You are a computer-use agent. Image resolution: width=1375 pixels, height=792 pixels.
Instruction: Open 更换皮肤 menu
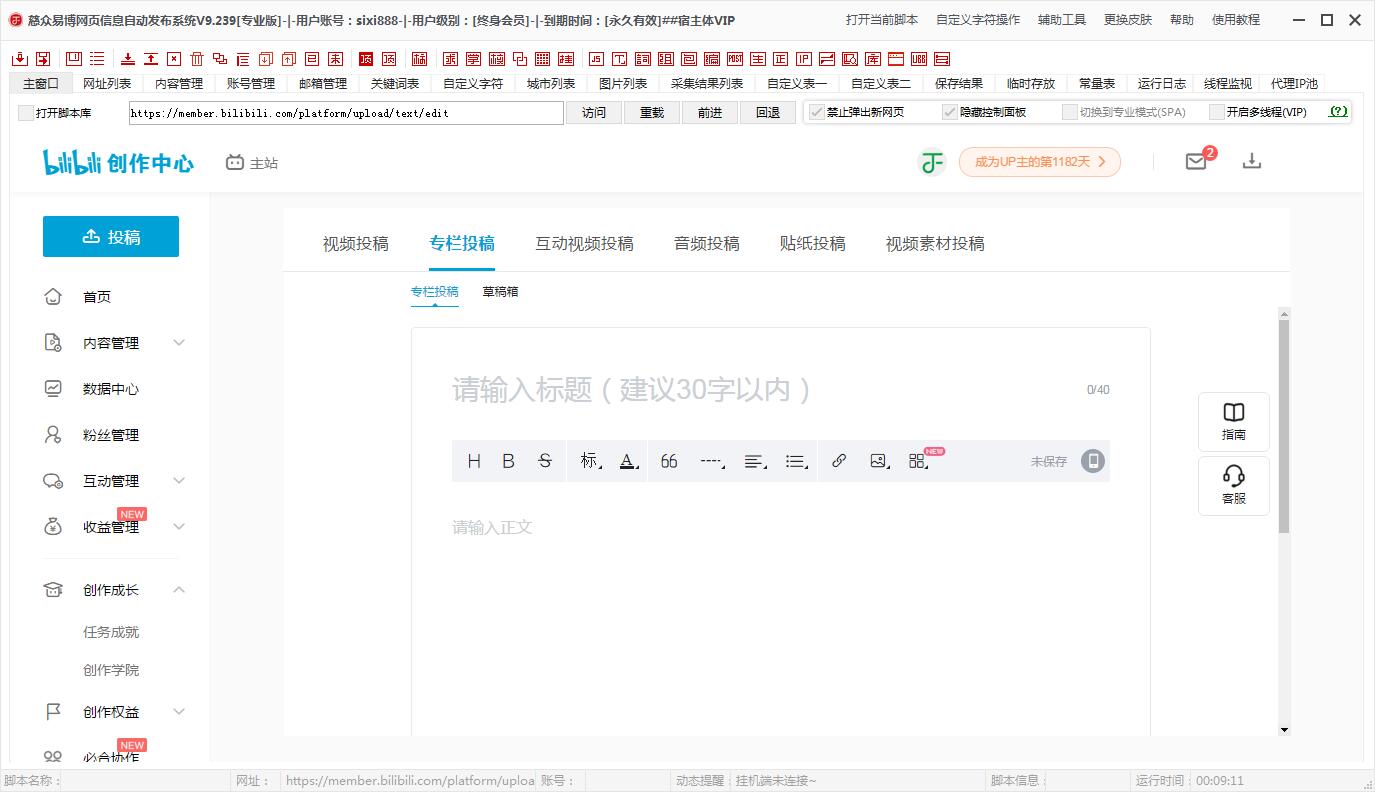(x=1127, y=20)
